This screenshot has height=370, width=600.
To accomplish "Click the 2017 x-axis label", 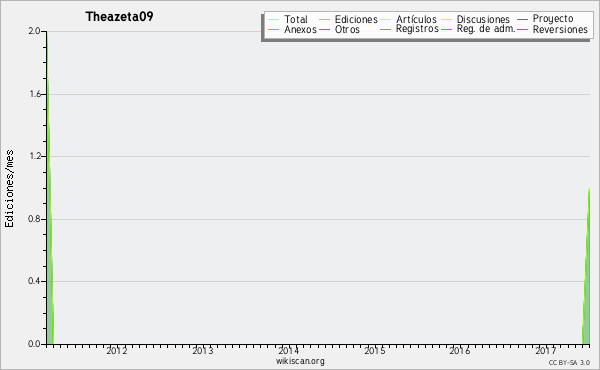I will 546,350.
